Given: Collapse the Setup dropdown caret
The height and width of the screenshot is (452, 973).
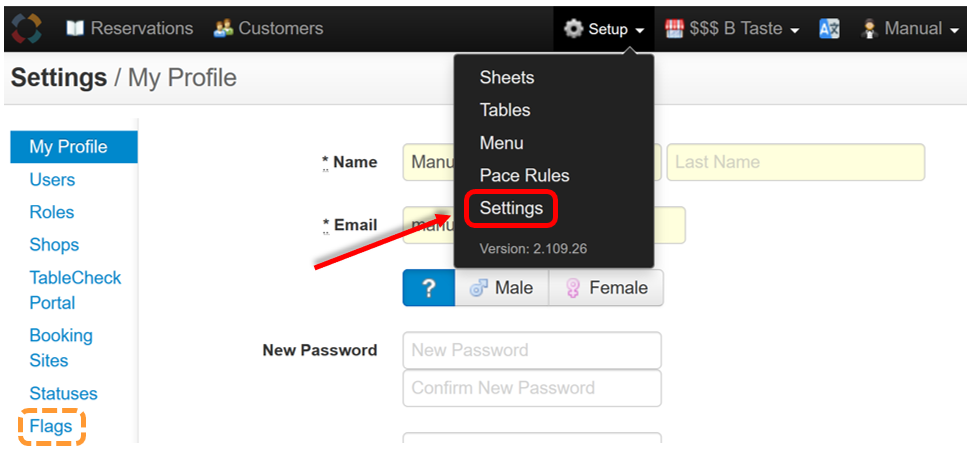Looking at the screenshot, I should point(639,30).
